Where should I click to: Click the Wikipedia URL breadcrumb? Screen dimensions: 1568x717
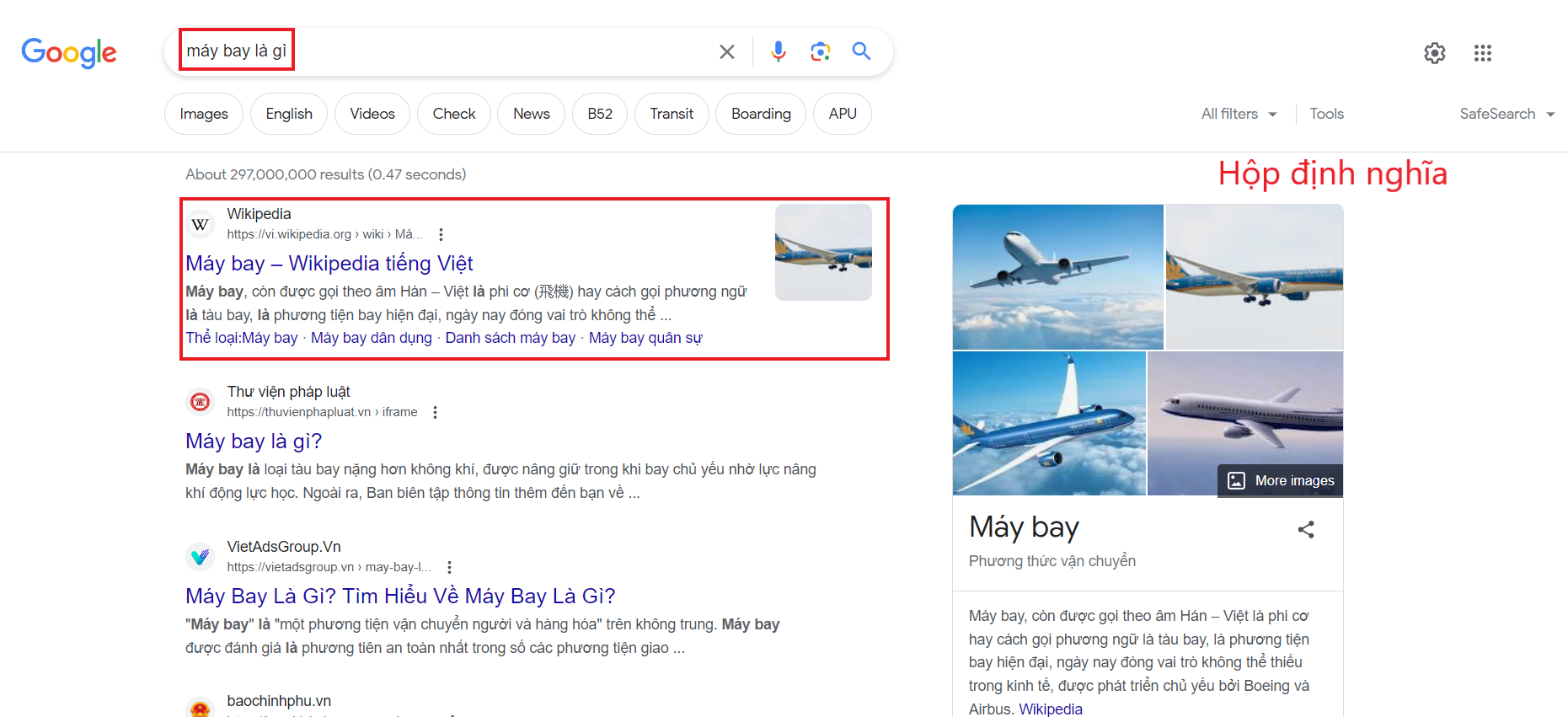pos(324,234)
